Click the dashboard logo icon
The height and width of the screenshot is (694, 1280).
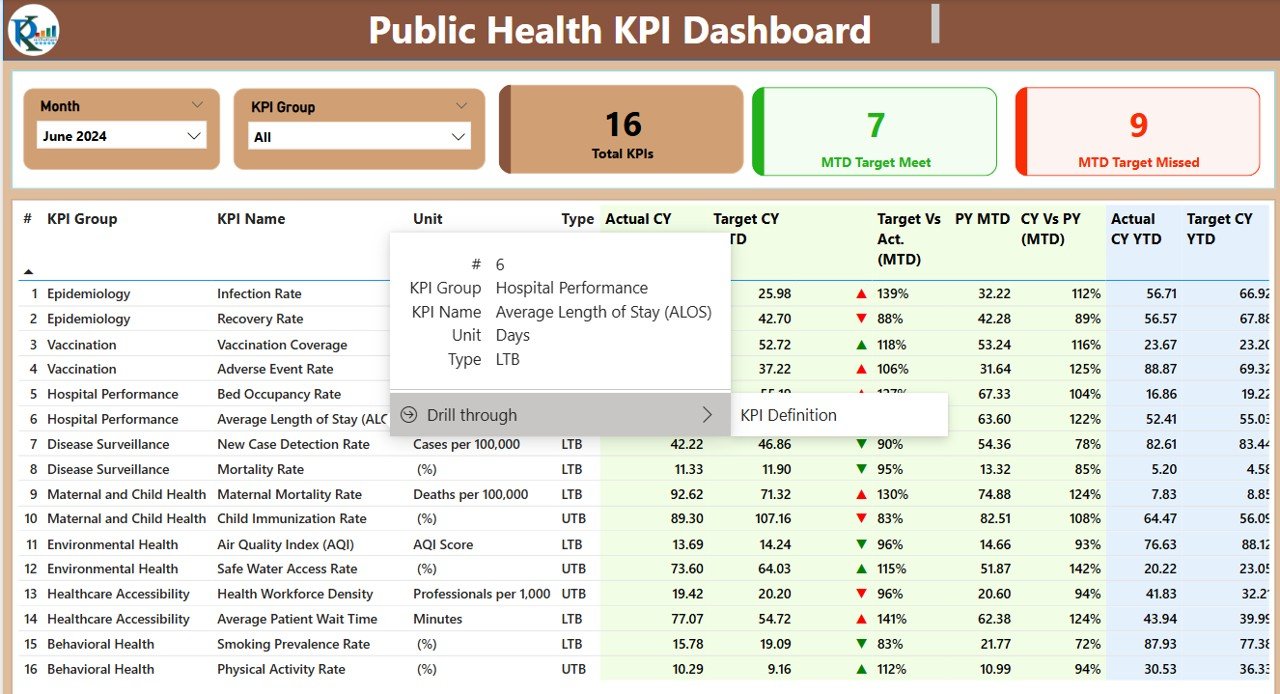pyautogui.click(x=33, y=30)
